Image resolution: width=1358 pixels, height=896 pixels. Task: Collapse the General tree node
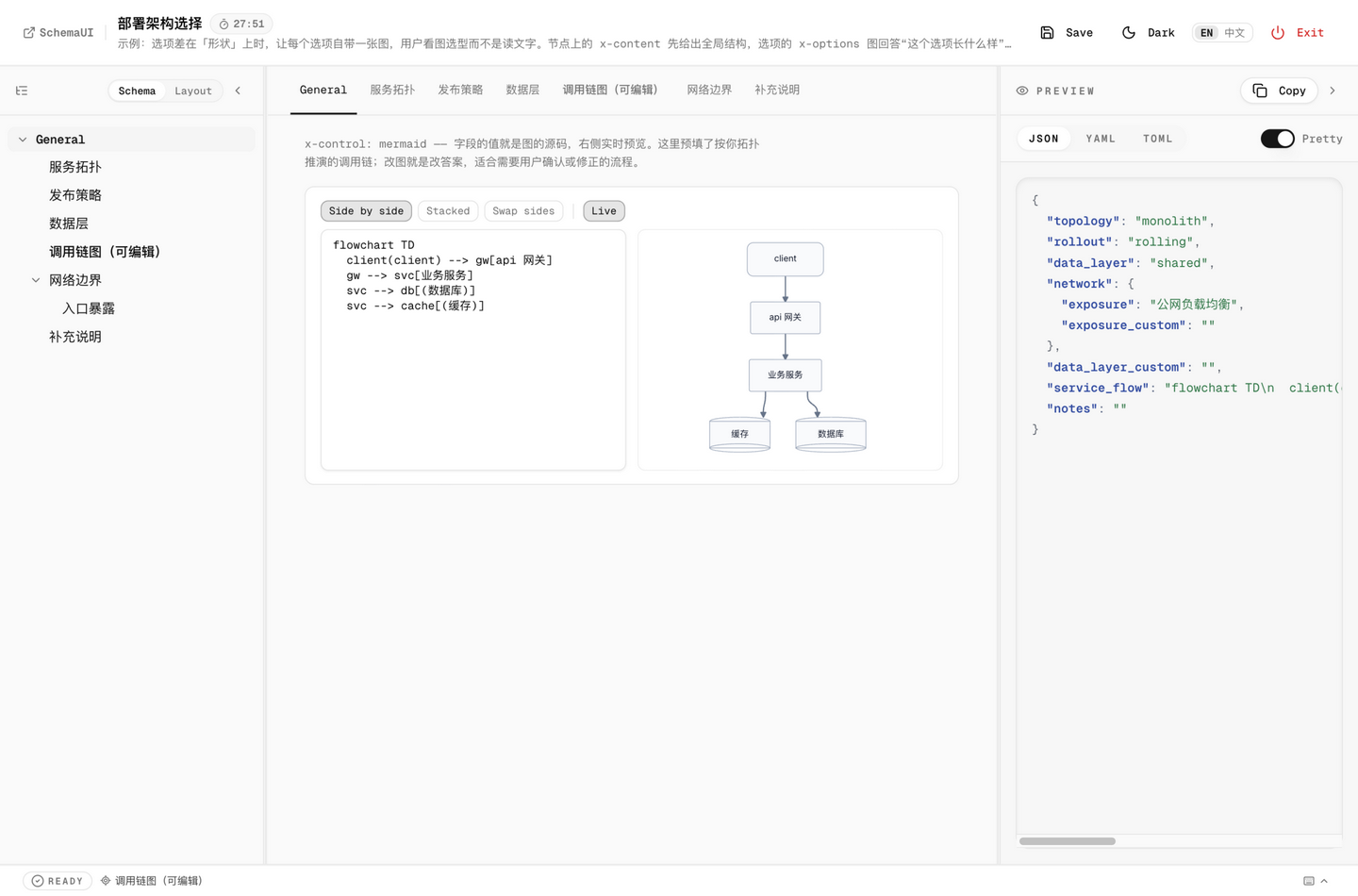[23, 140]
